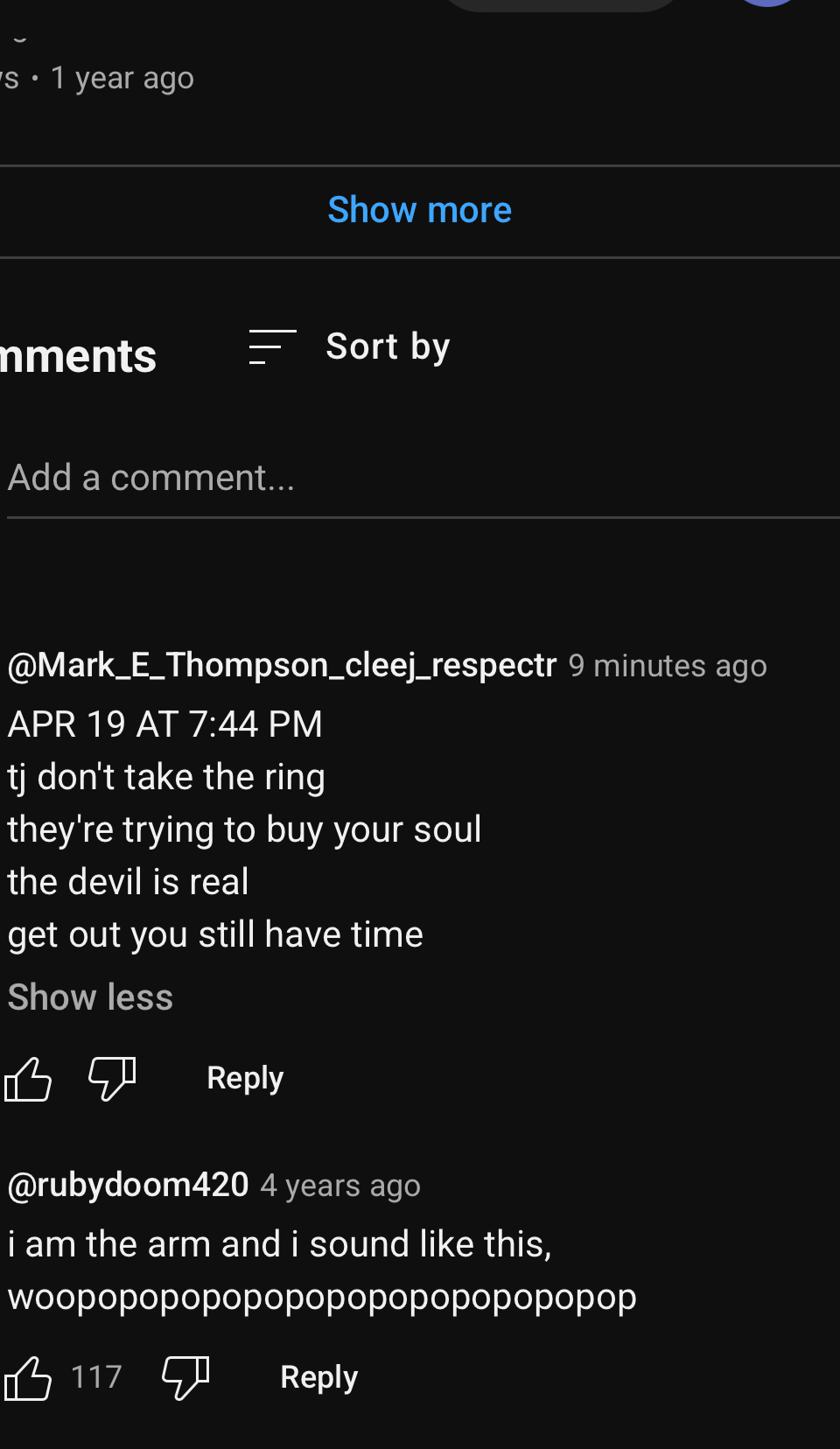The height and width of the screenshot is (1449, 840).
Task: Click the sort lines icon beside Sort by
Action: 272,346
